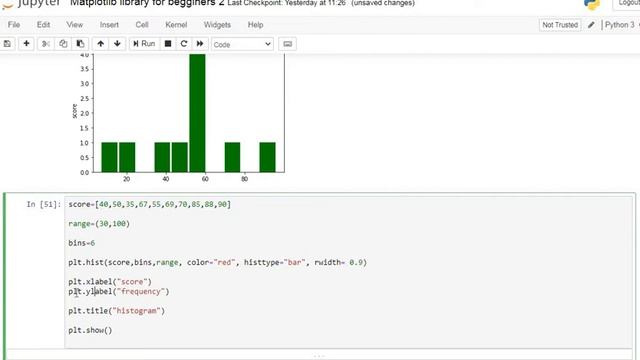Open the Edit menu
The height and width of the screenshot is (360, 640).
pos(43,25)
